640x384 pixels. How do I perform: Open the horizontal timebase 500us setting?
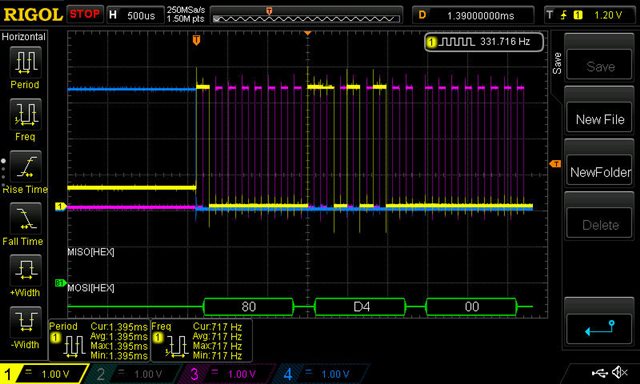click(135, 16)
